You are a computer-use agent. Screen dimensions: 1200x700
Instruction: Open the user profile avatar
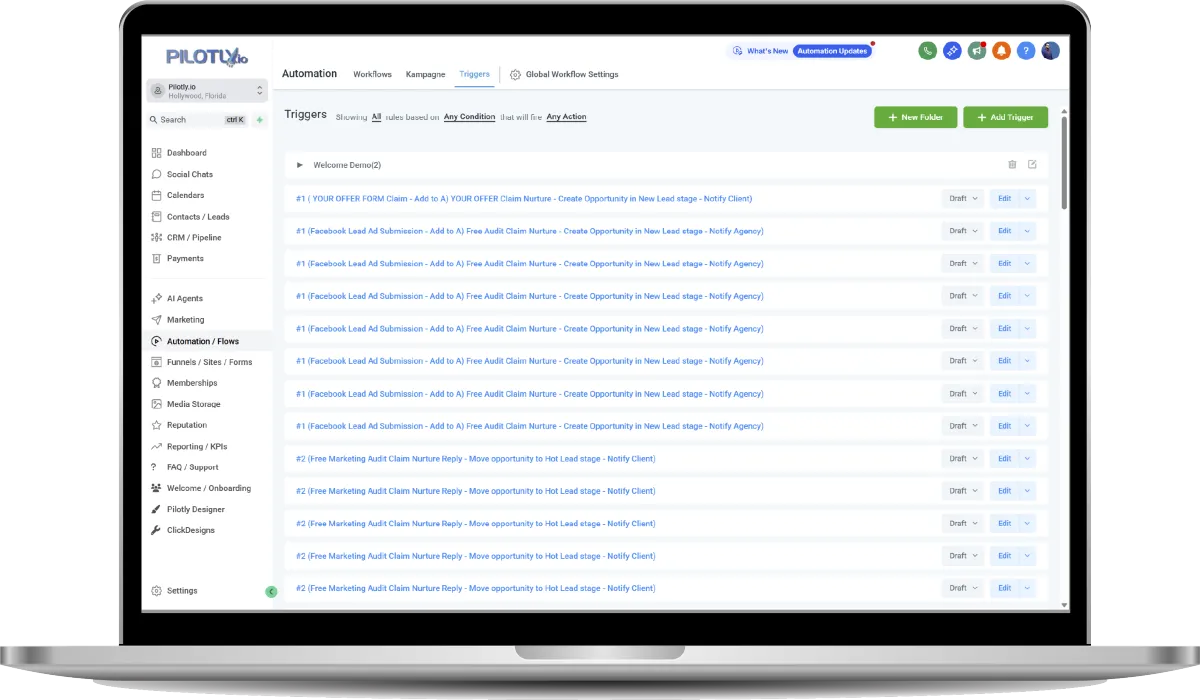pyautogui.click(x=1050, y=51)
